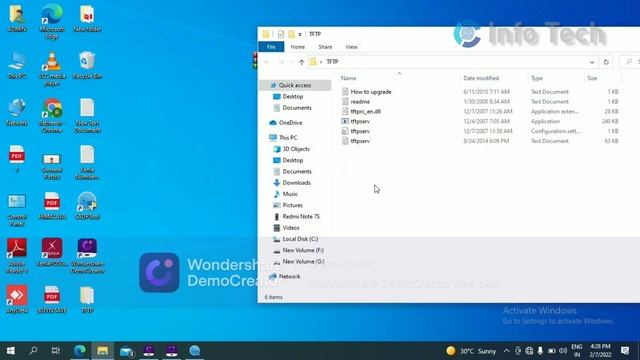Image resolution: width=640 pixels, height=360 pixels.
Task: Open Home tab in Explorer ribbon
Action: point(298,47)
